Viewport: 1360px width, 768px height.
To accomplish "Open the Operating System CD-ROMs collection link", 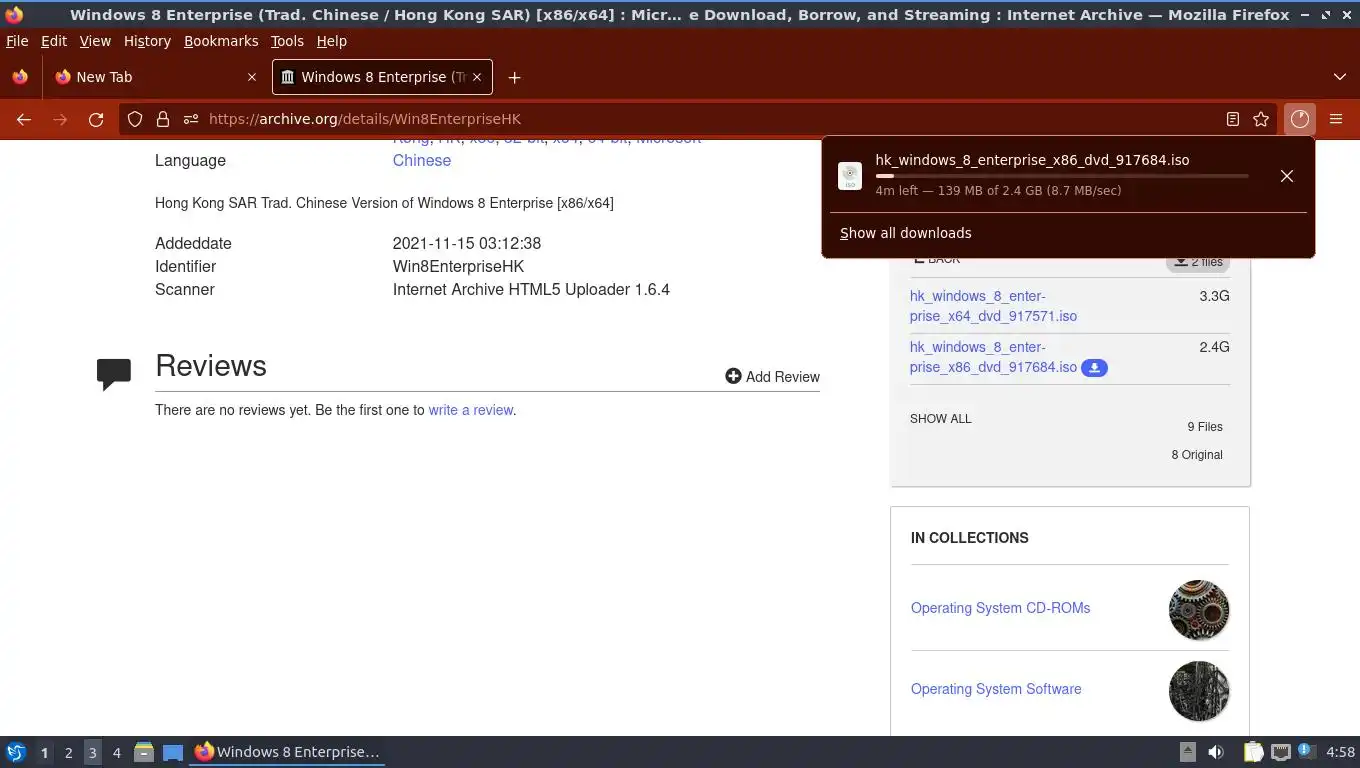I will (x=1000, y=608).
